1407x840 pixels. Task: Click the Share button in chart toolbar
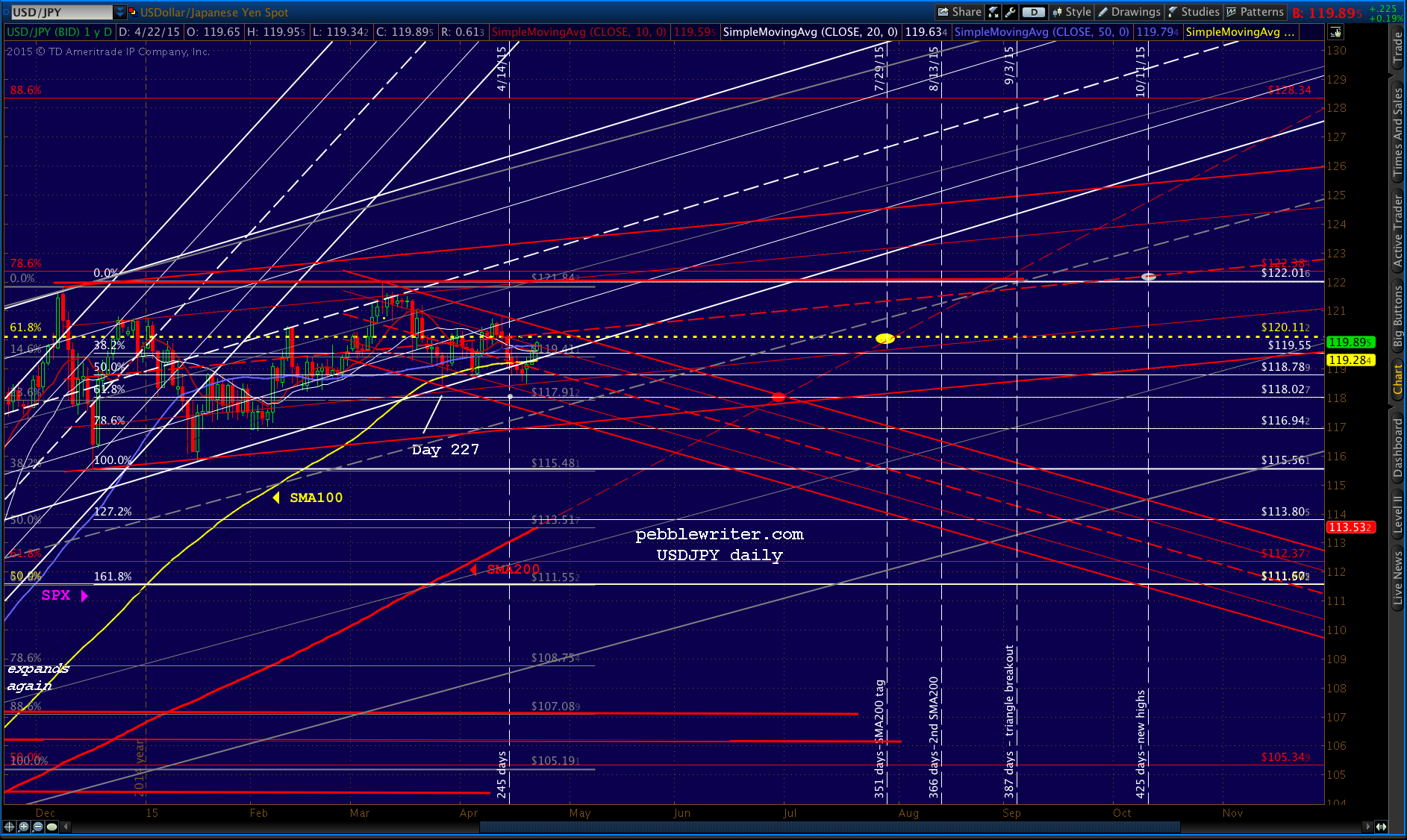pos(960,12)
